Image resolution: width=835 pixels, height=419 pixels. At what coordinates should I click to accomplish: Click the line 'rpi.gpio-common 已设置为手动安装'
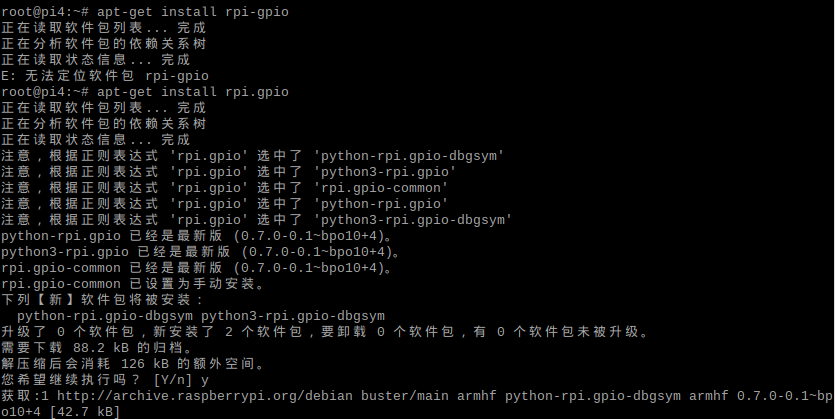pos(133,284)
